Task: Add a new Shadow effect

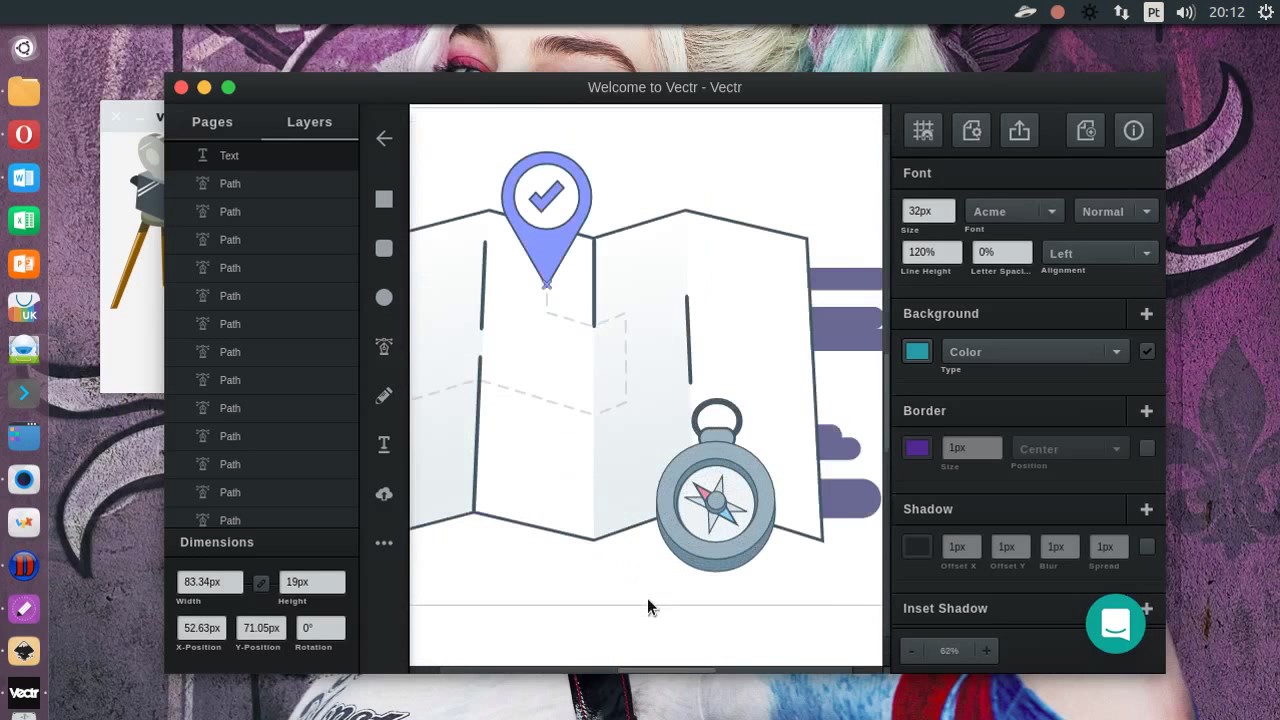Action: tap(1146, 509)
